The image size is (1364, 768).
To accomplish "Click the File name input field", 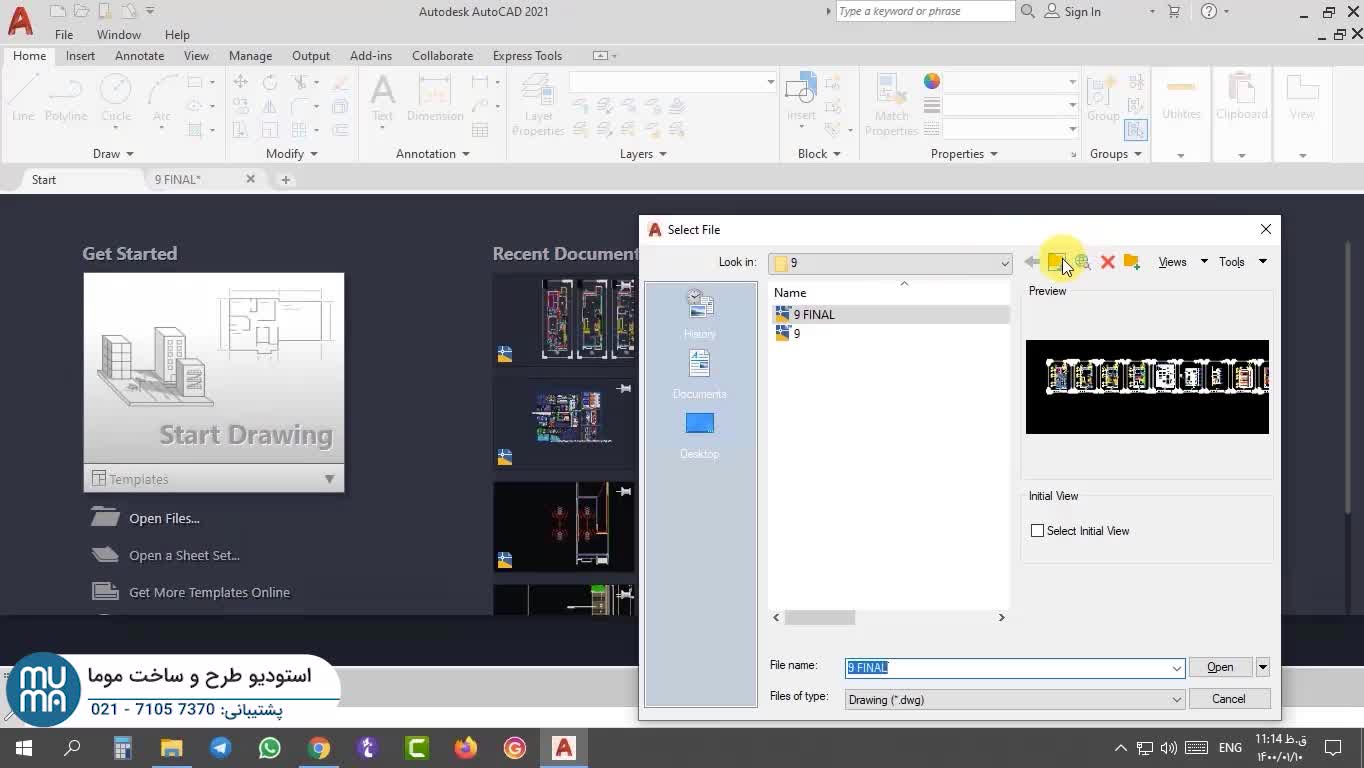I will click(x=1008, y=668).
